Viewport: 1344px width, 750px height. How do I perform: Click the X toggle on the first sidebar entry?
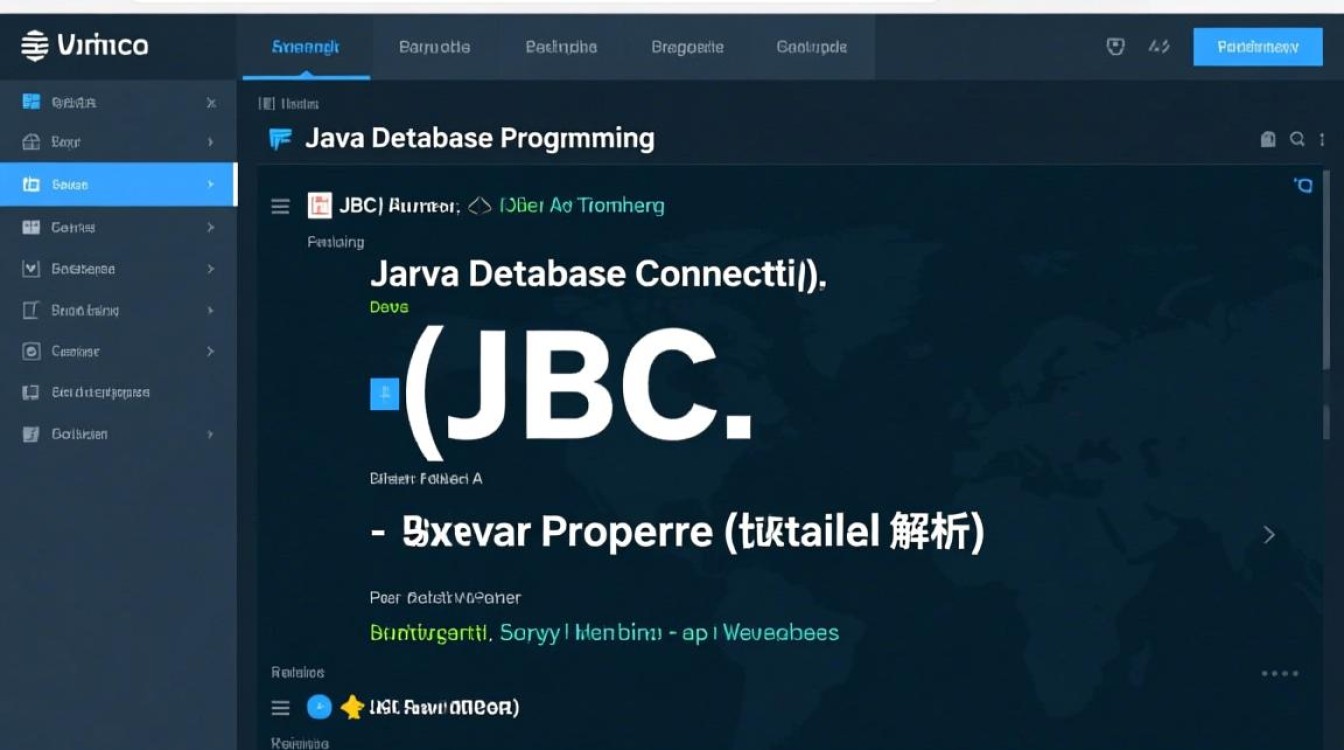coord(210,101)
